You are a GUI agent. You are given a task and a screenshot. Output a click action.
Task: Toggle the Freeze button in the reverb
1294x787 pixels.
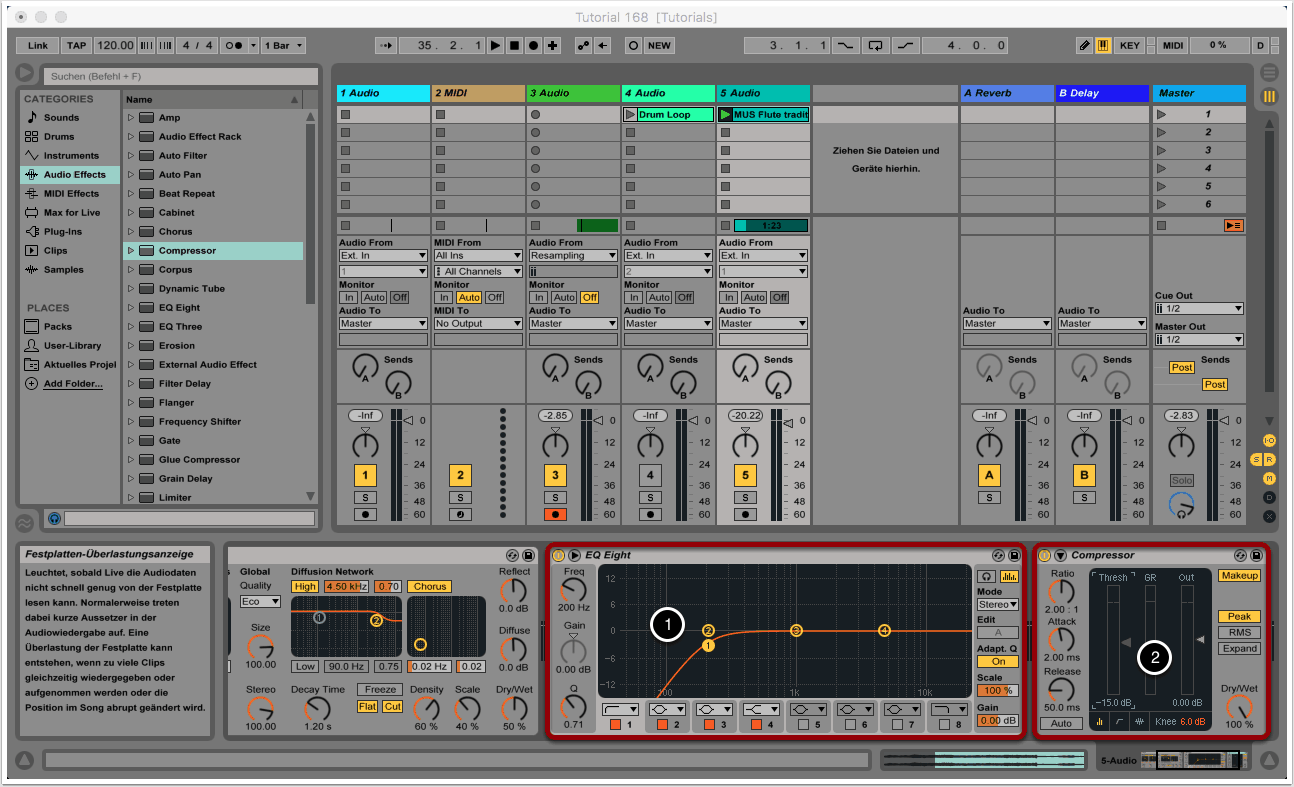click(x=380, y=690)
